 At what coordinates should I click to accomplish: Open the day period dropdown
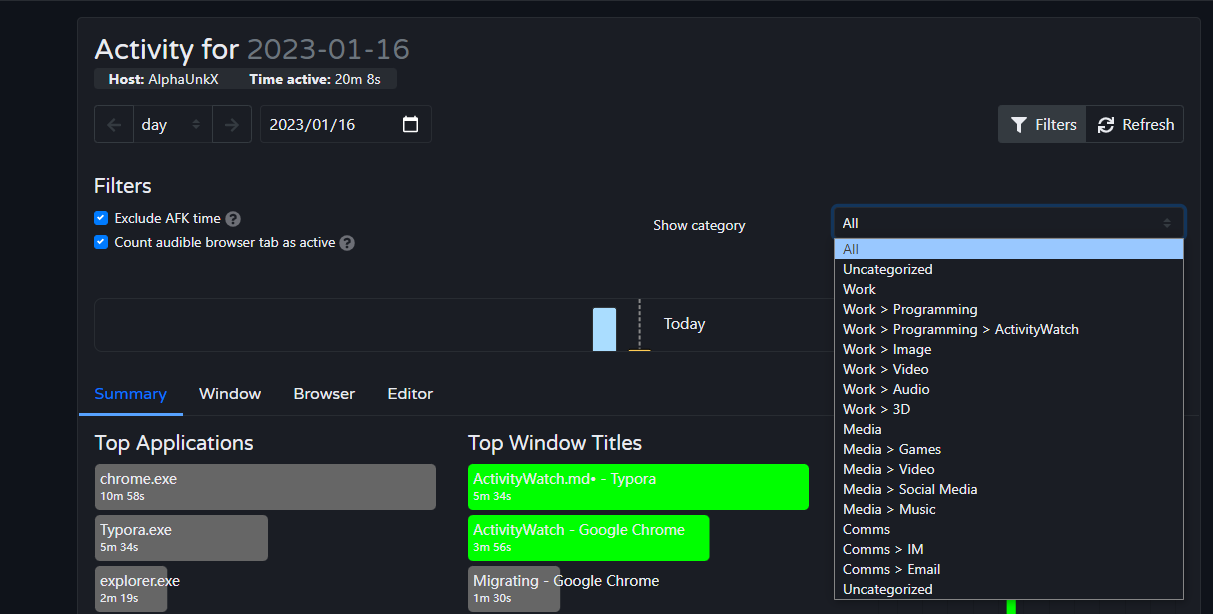coord(171,125)
